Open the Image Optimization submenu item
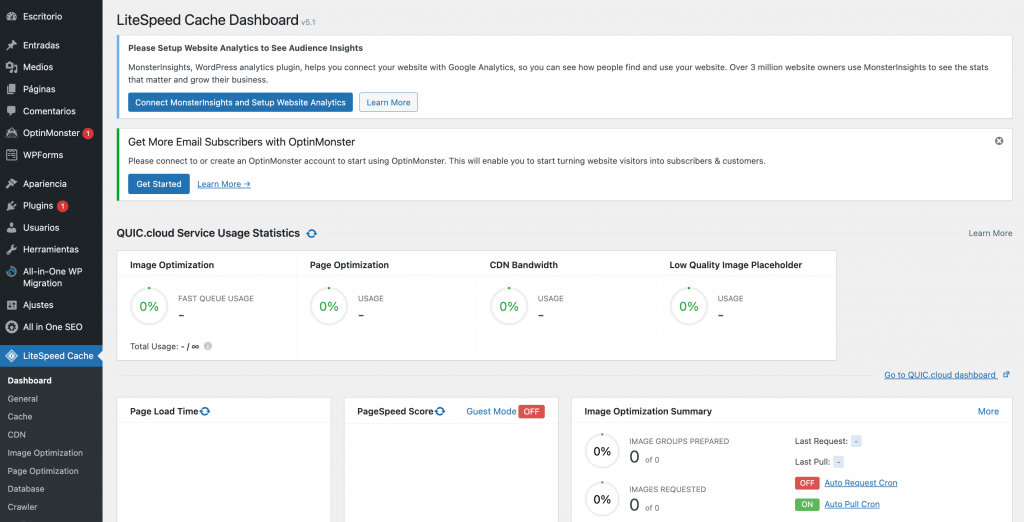This screenshot has width=1024, height=522. [x=44, y=453]
